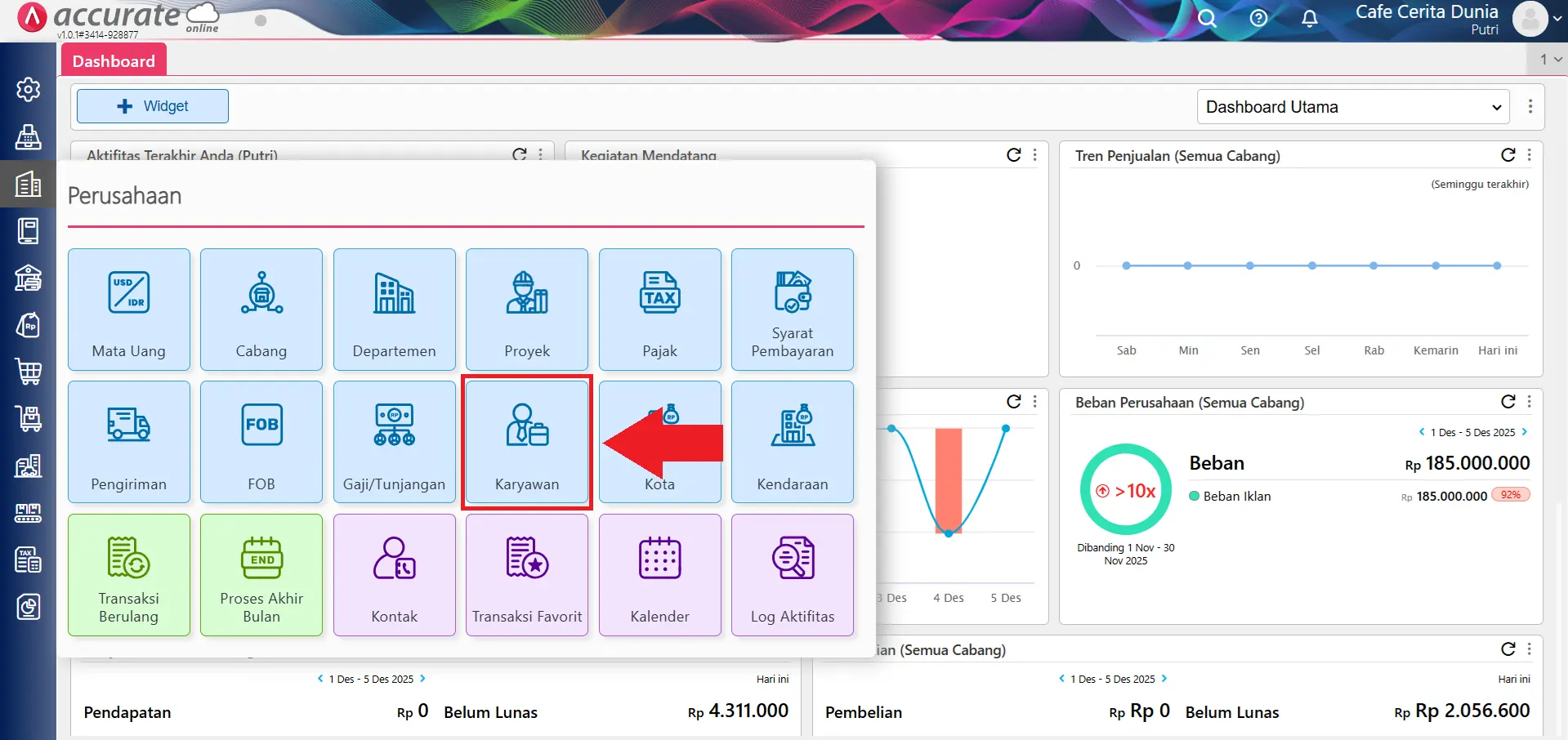Click the notification bell icon

(x=1309, y=19)
